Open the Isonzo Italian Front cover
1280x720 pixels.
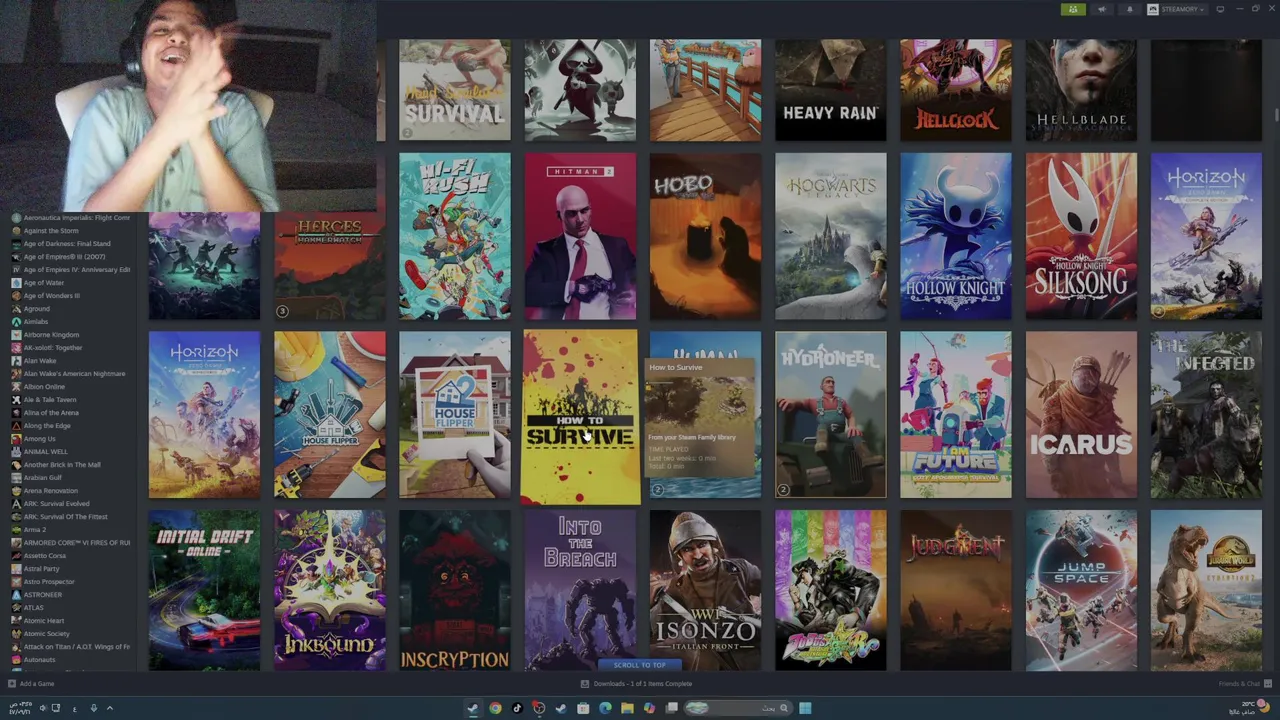coord(705,590)
